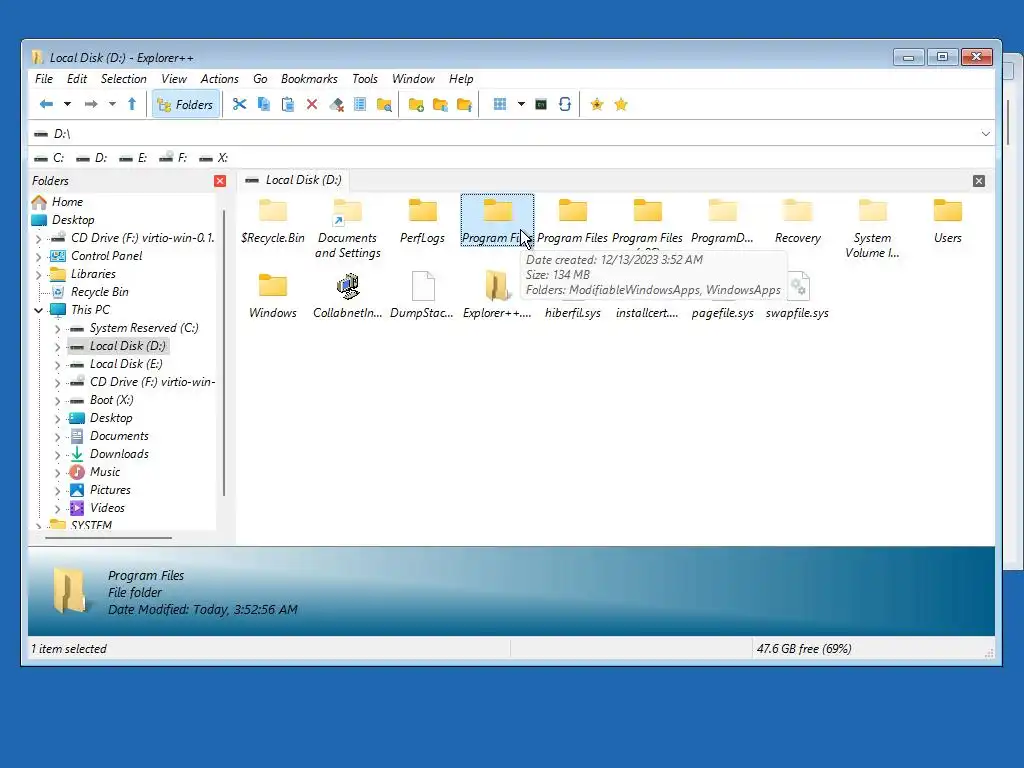Open the Selection menu

(123, 78)
